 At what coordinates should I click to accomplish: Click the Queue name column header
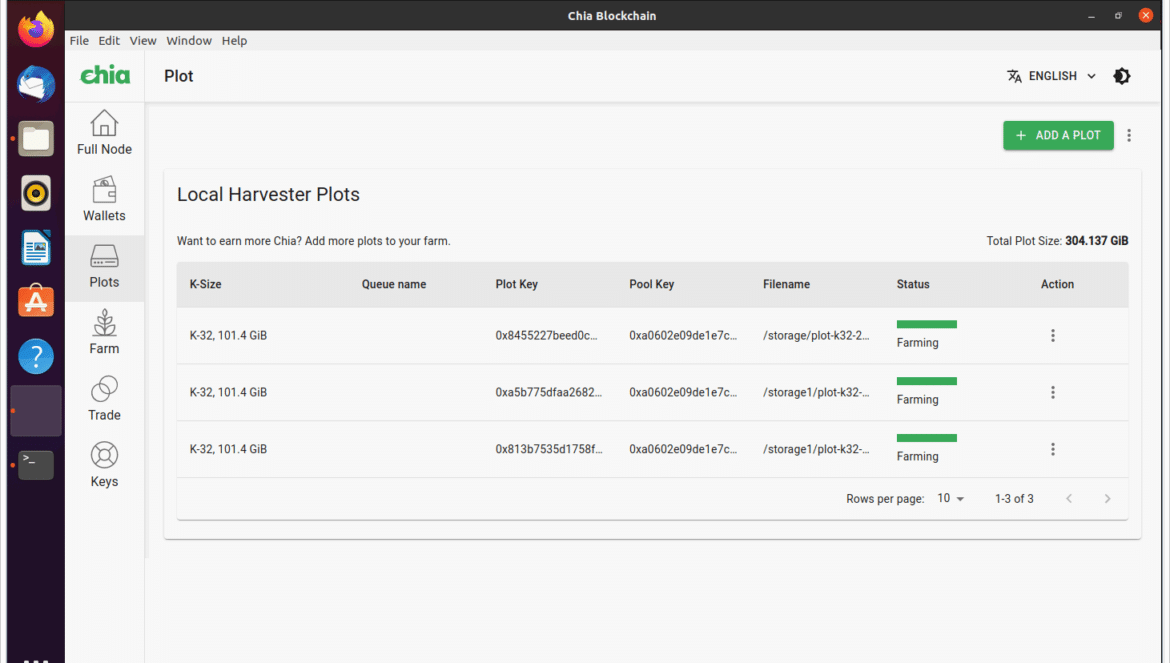coord(394,284)
